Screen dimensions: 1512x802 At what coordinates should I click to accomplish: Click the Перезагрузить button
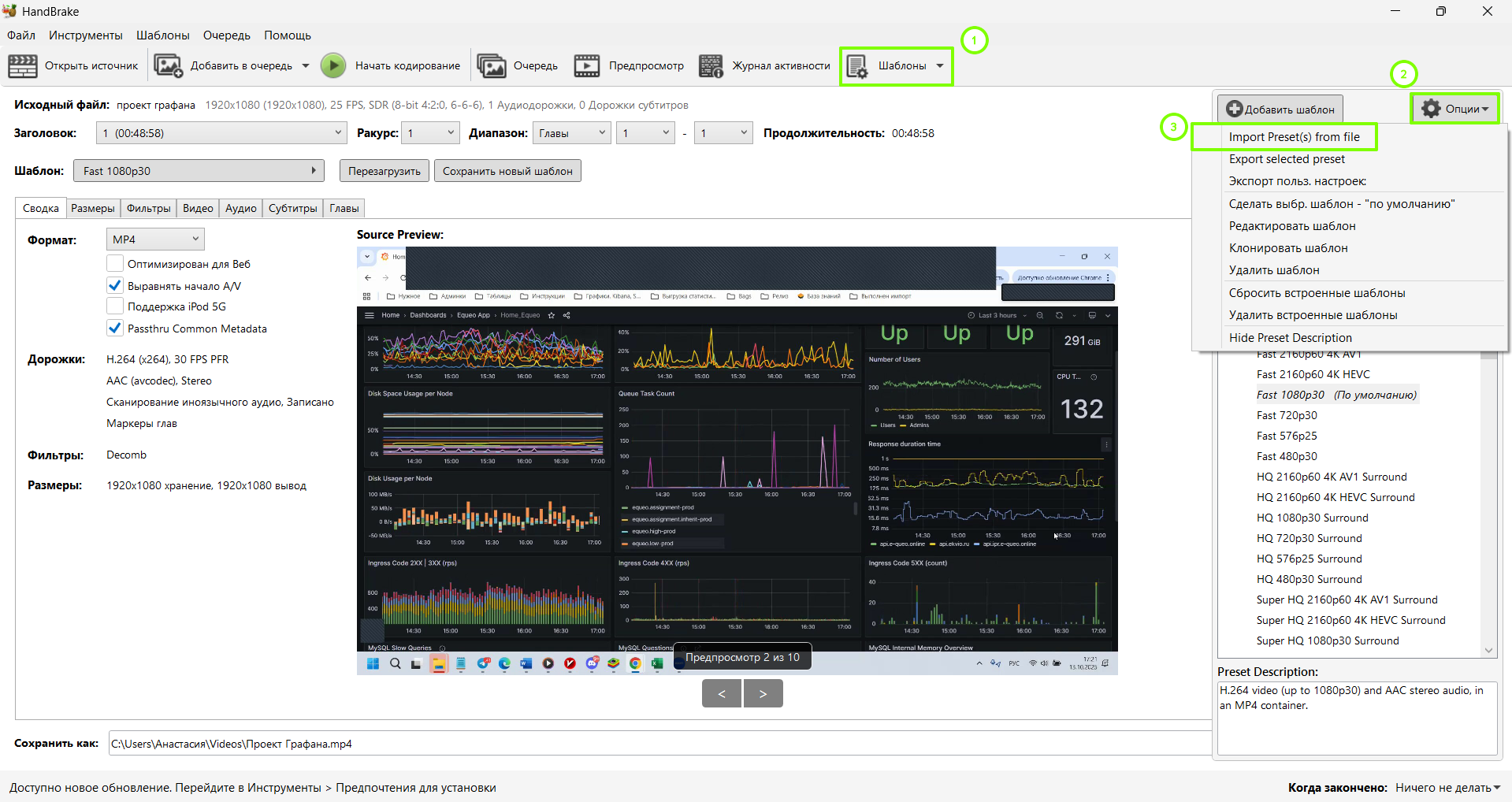click(x=385, y=171)
